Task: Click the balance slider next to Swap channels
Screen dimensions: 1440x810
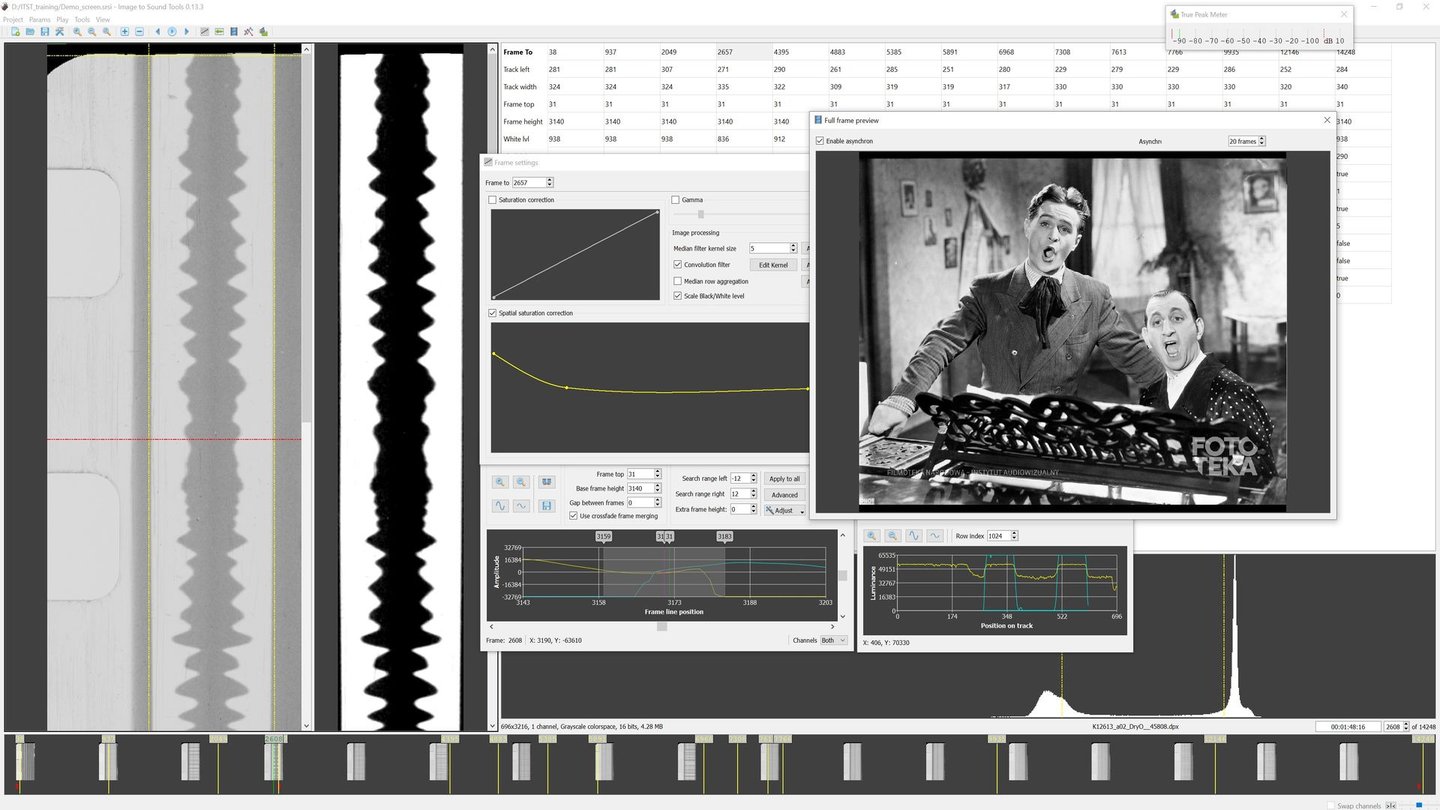Action: click(x=1419, y=805)
